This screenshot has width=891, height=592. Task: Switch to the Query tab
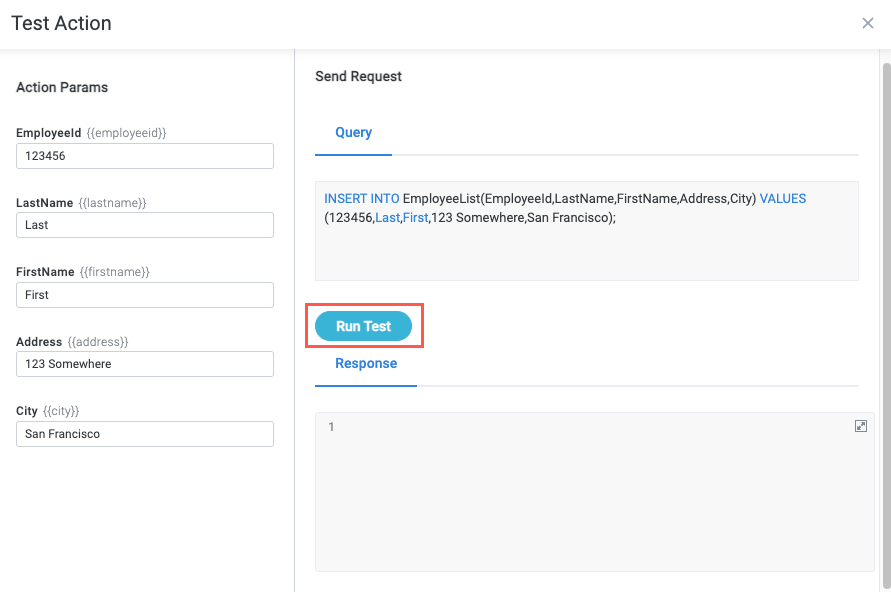point(353,132)
